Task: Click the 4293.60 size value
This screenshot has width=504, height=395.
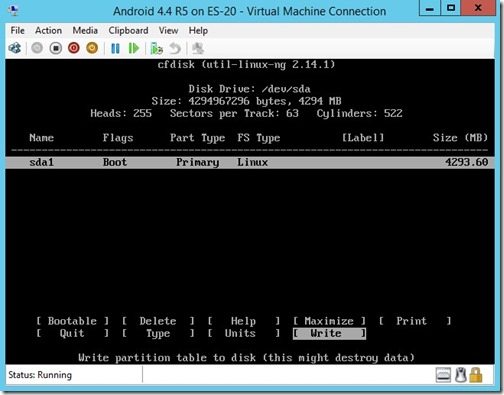Action: tap(466, 162)
